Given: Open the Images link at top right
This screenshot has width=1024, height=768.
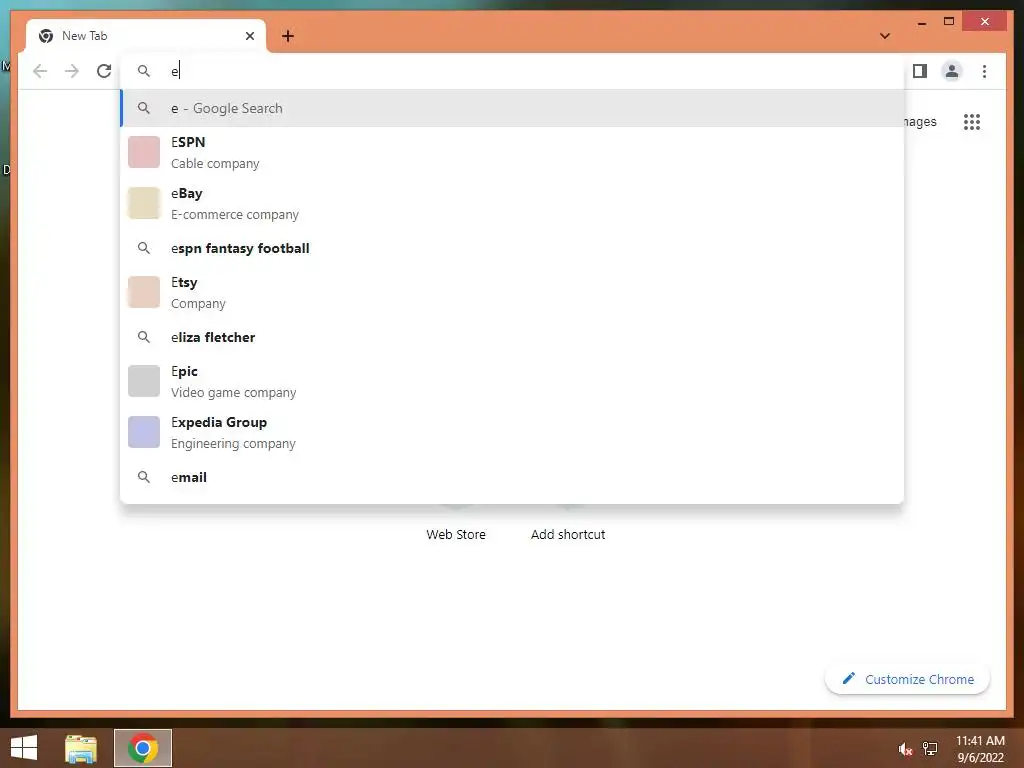Looking at the screenshot, I should click(920, 121).
